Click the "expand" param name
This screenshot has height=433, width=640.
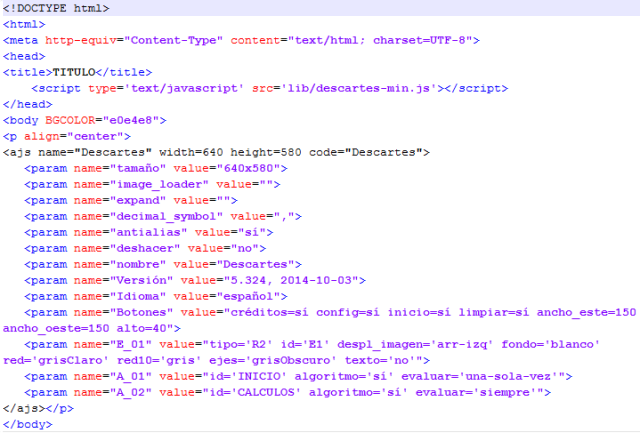[x=138, y=200]
